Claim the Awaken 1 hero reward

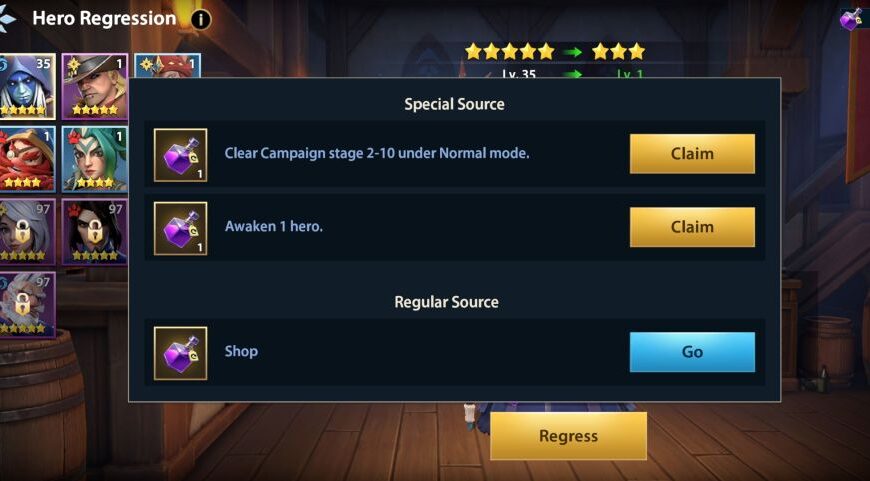pyautogui.click(x=692, y=227)
